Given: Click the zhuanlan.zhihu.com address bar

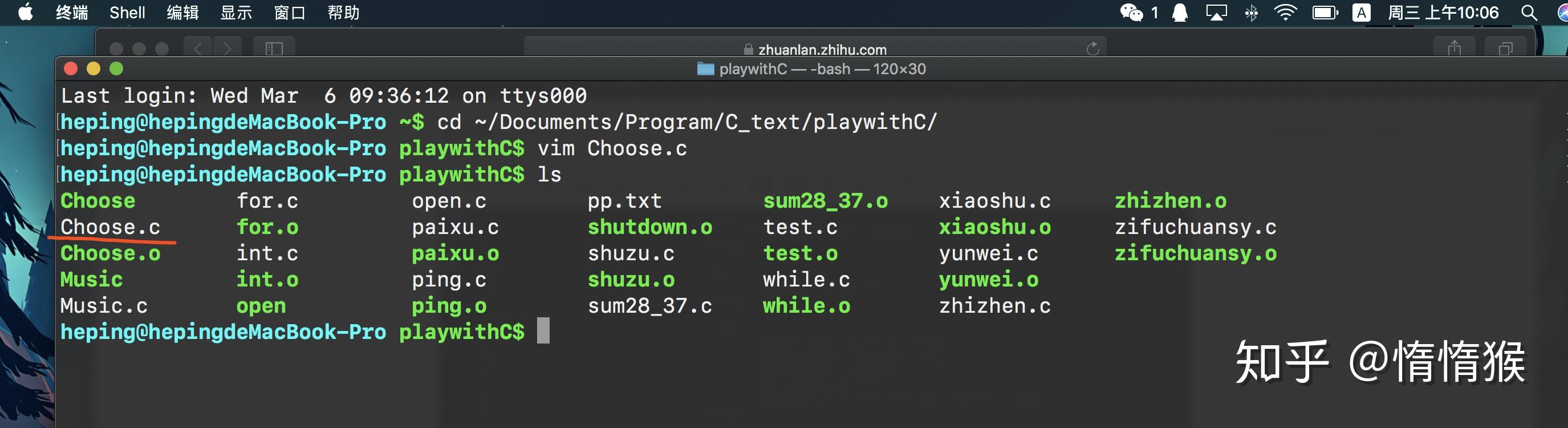Looking at the screenshot, I should 816,49.
